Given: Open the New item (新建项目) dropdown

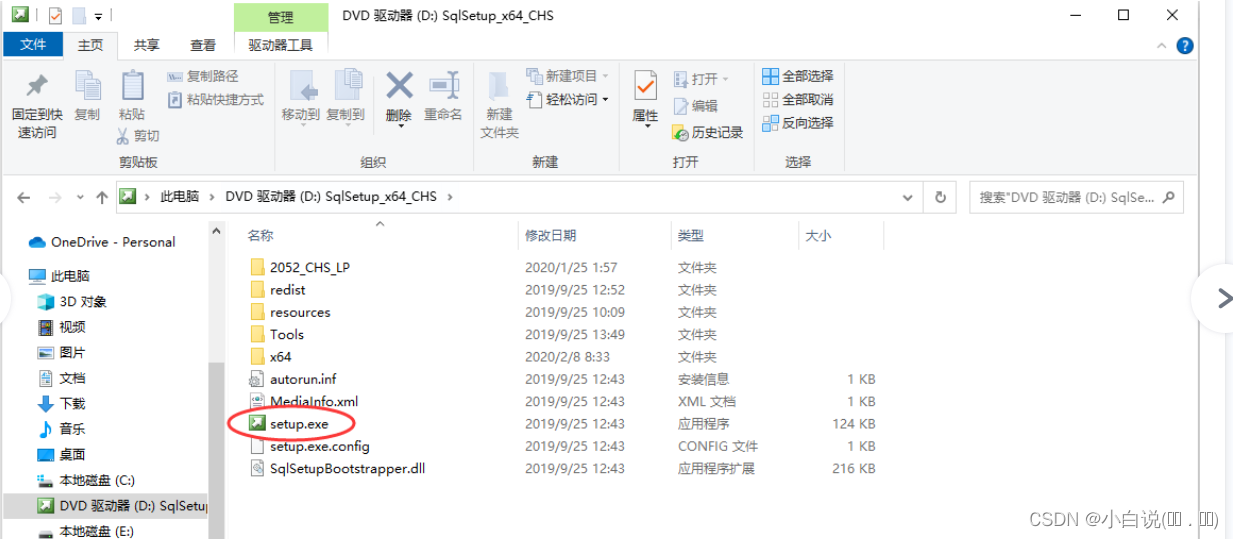Looking at the screenshot, I should click(x=568, y=76).
